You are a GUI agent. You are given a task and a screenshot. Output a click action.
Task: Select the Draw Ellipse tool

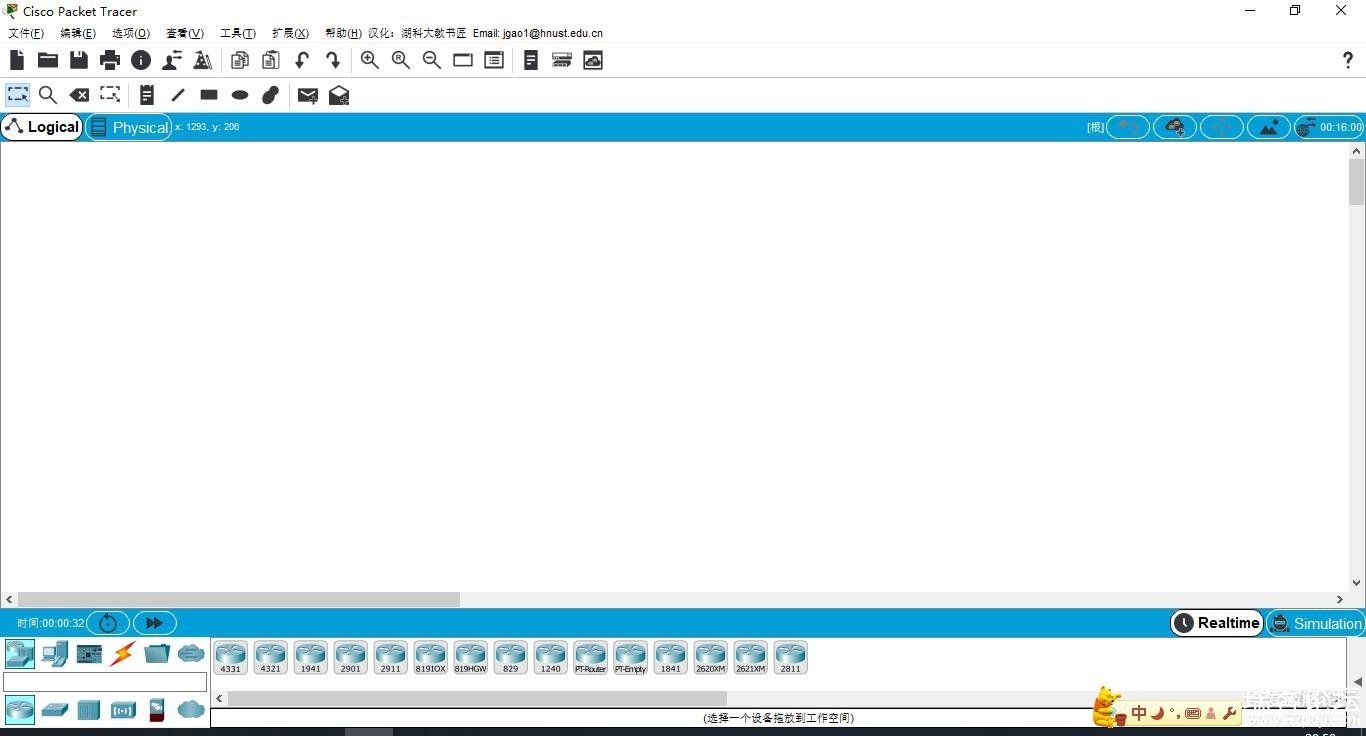coord(240,95)
